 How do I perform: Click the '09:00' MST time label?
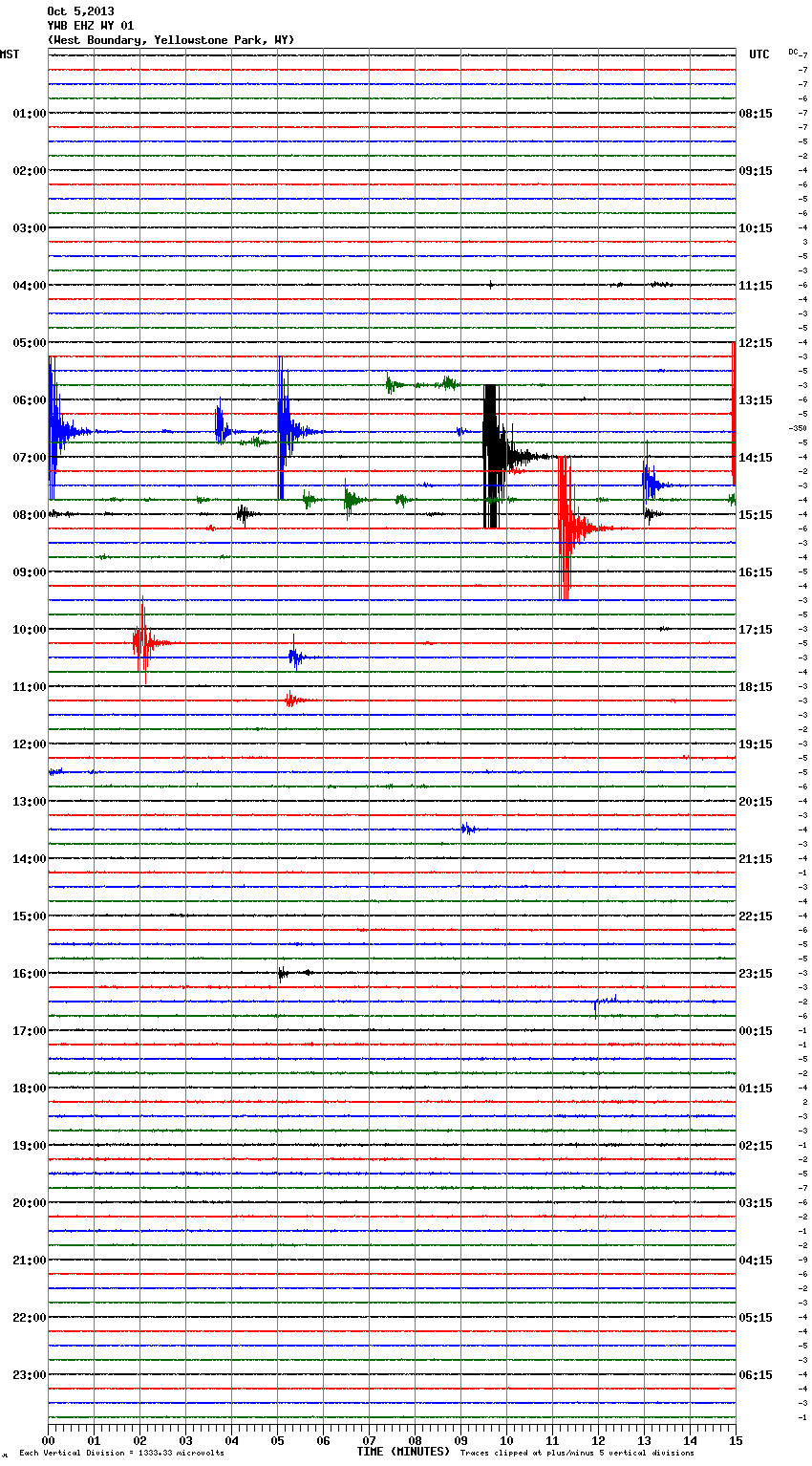(x=30, y=572)
